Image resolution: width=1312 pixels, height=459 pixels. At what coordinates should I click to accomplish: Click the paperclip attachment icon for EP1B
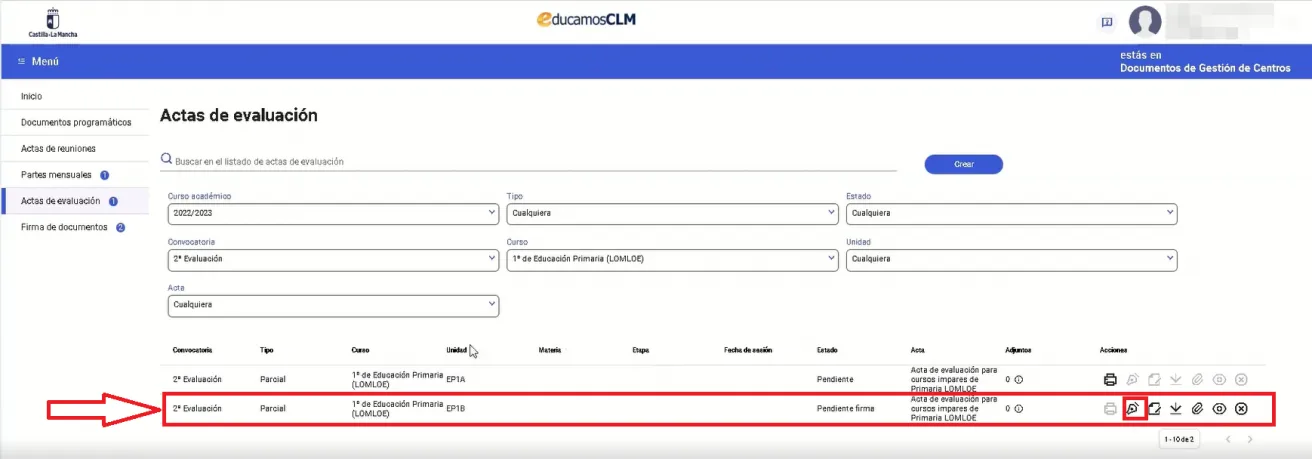(1197, 408)
